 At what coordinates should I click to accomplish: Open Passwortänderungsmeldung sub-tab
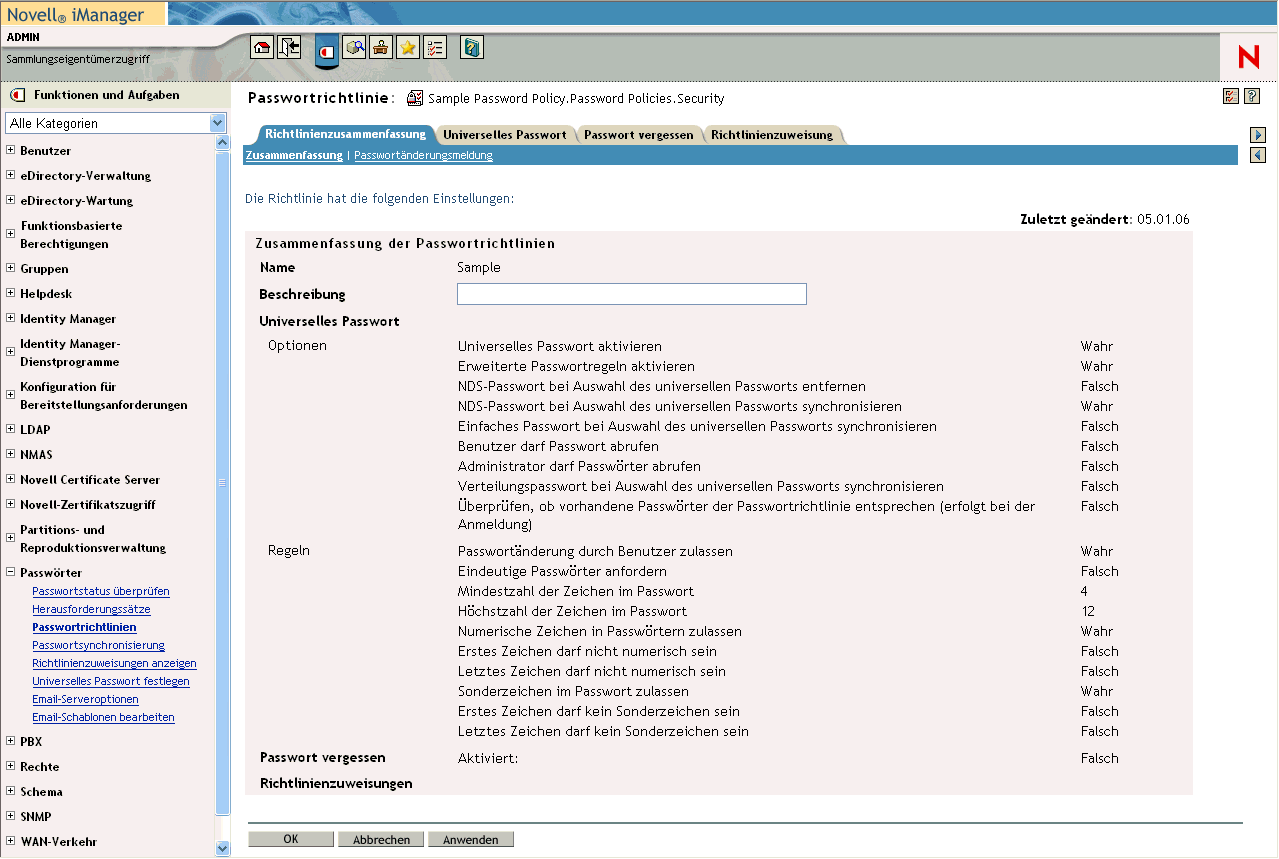(x=423, y=156)
